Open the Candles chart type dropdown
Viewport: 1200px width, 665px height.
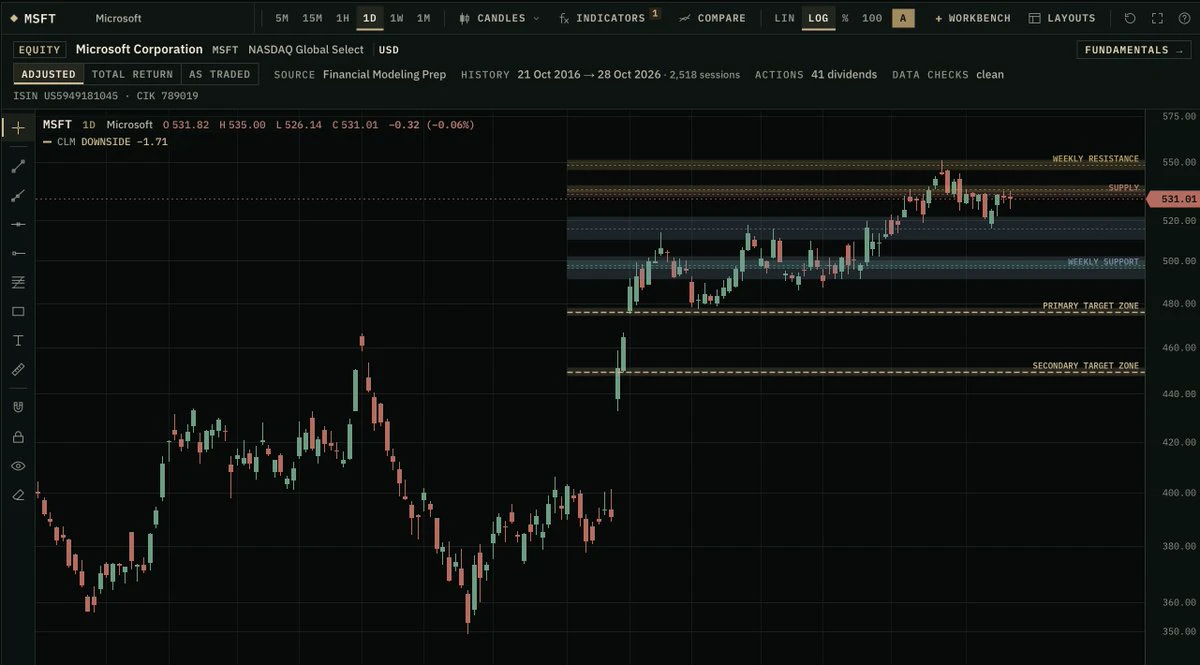click(499, 18)
